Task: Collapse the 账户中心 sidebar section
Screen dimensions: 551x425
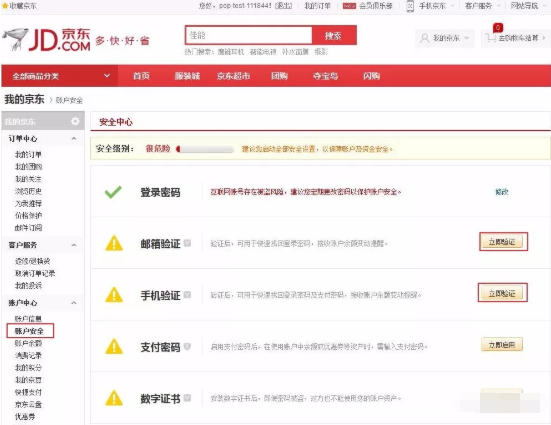Action: click(x=74, y=303)
